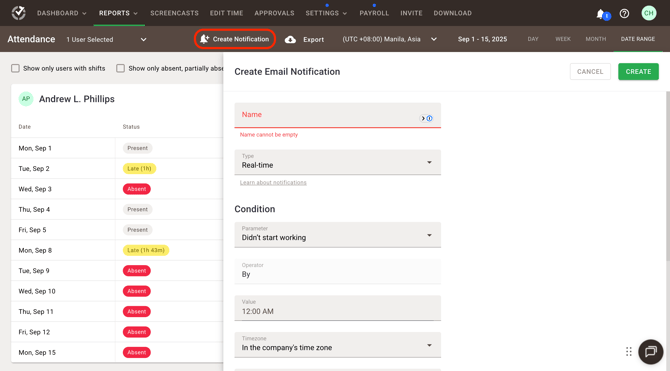Open the chat support bubble icon
This screenshot has width=670, height=371.
pyautogui.click(x=650, y=351)
